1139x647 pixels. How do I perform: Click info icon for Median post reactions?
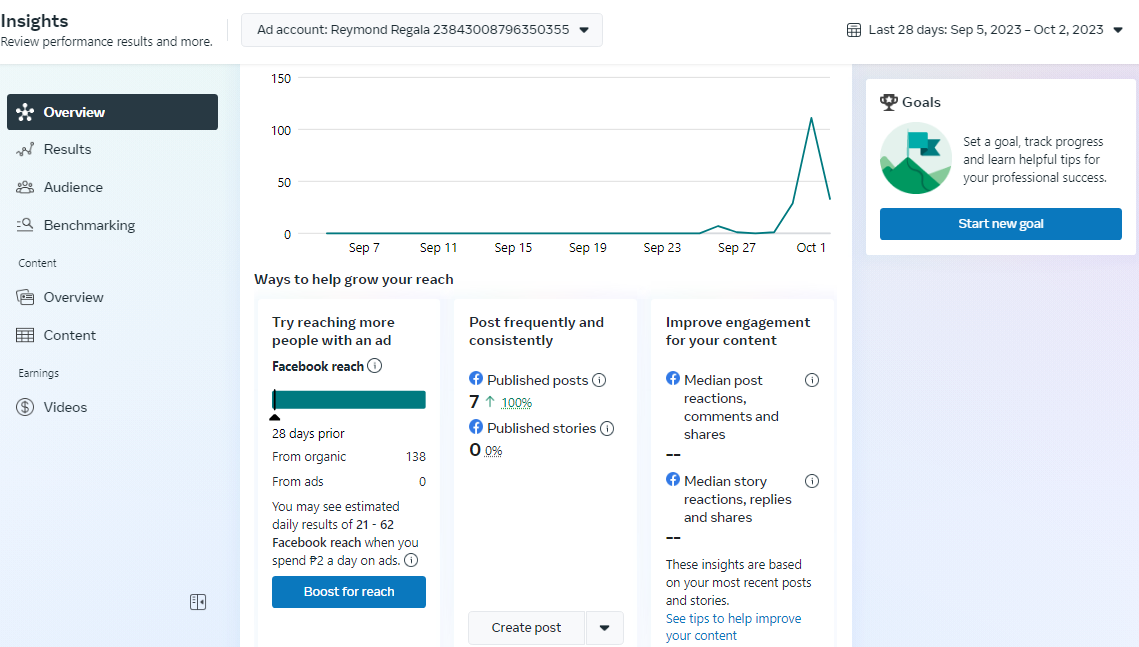click(812, 380)
